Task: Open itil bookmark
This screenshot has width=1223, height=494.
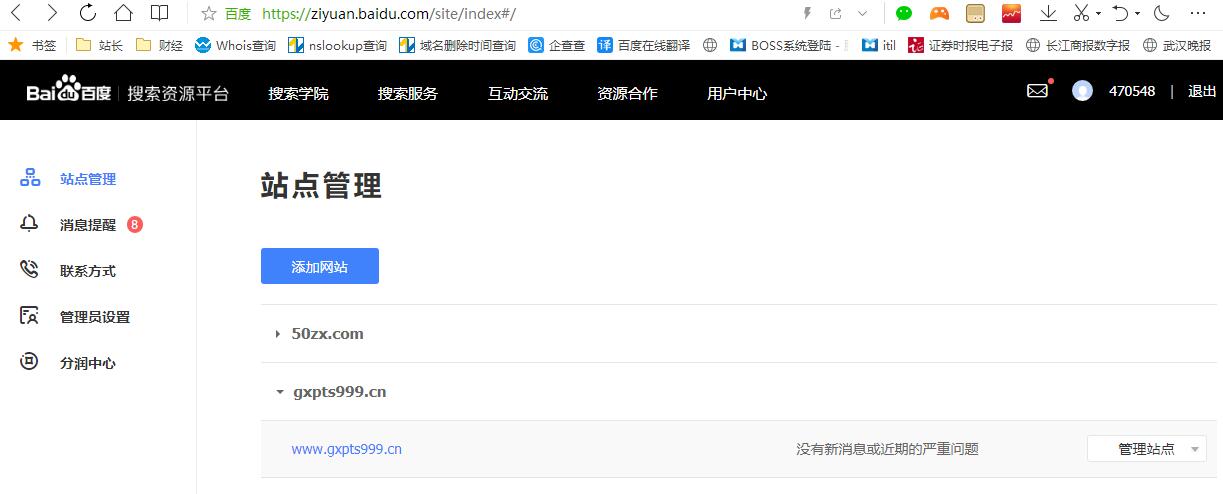Action: 879,45
